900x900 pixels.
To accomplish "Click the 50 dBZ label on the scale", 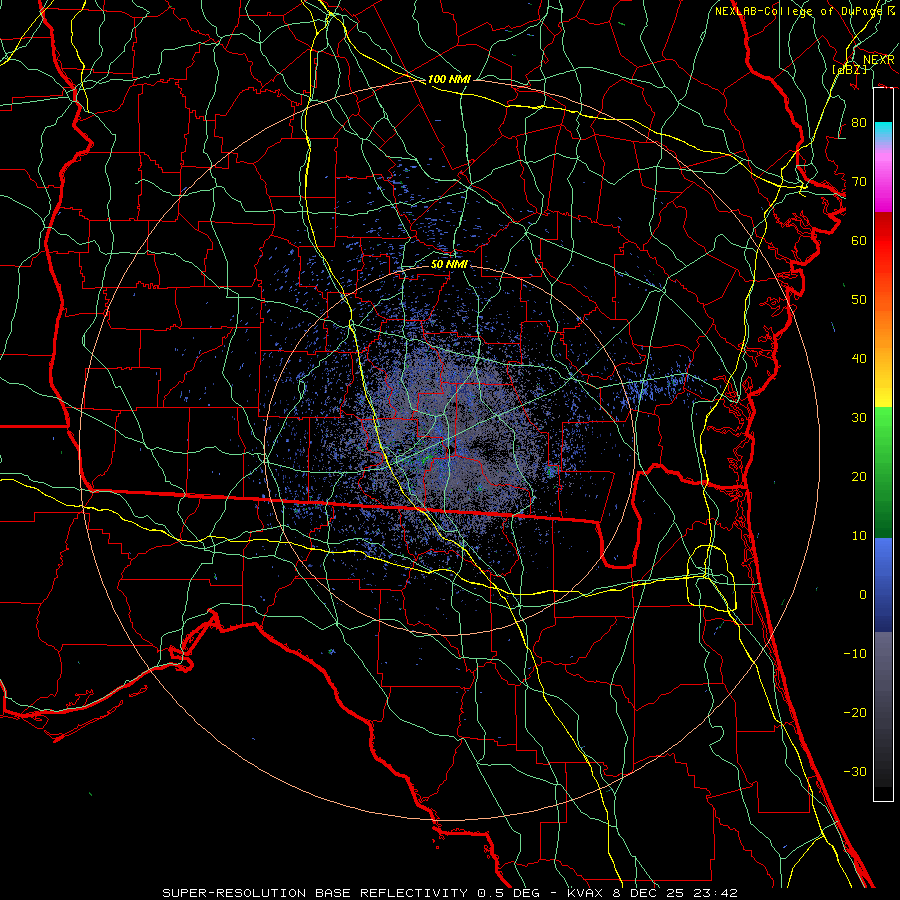I will click(859, 300).
